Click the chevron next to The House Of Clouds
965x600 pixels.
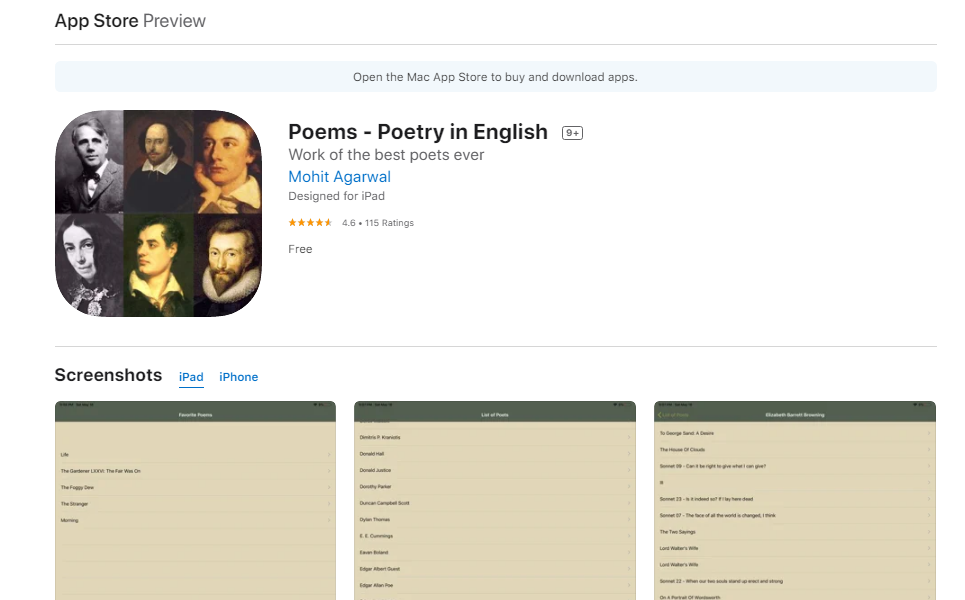coord(929,450)
